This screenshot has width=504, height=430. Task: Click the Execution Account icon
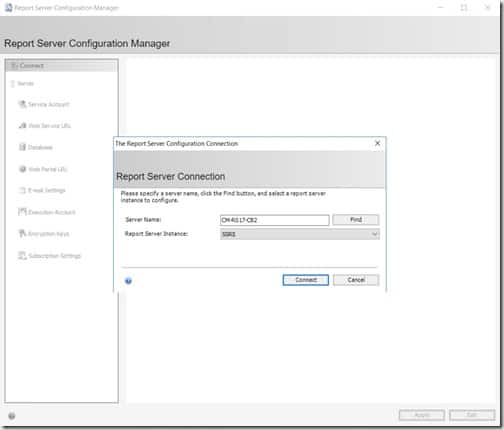coord(22,212)
